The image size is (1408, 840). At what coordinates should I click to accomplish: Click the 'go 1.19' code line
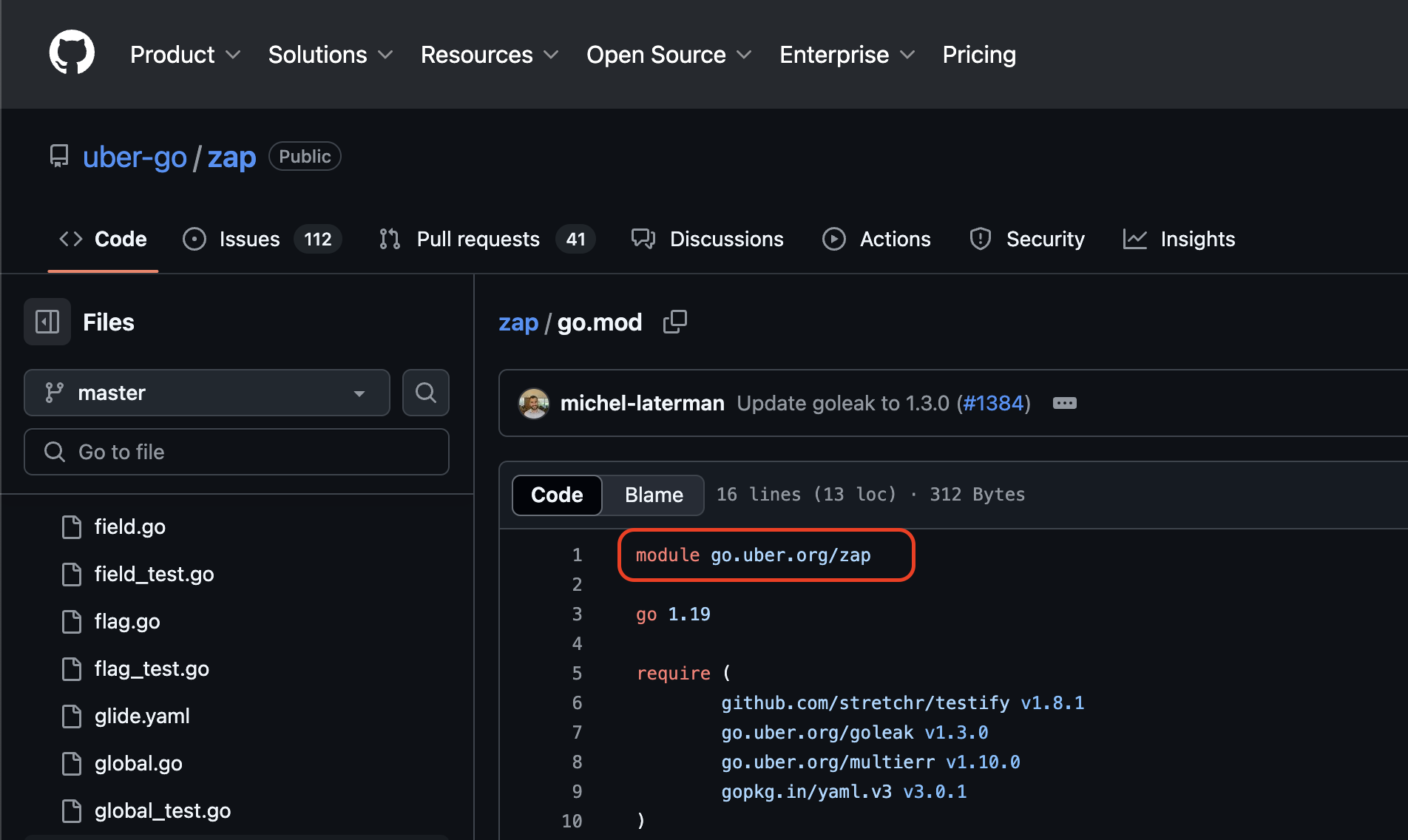[673, 614]
